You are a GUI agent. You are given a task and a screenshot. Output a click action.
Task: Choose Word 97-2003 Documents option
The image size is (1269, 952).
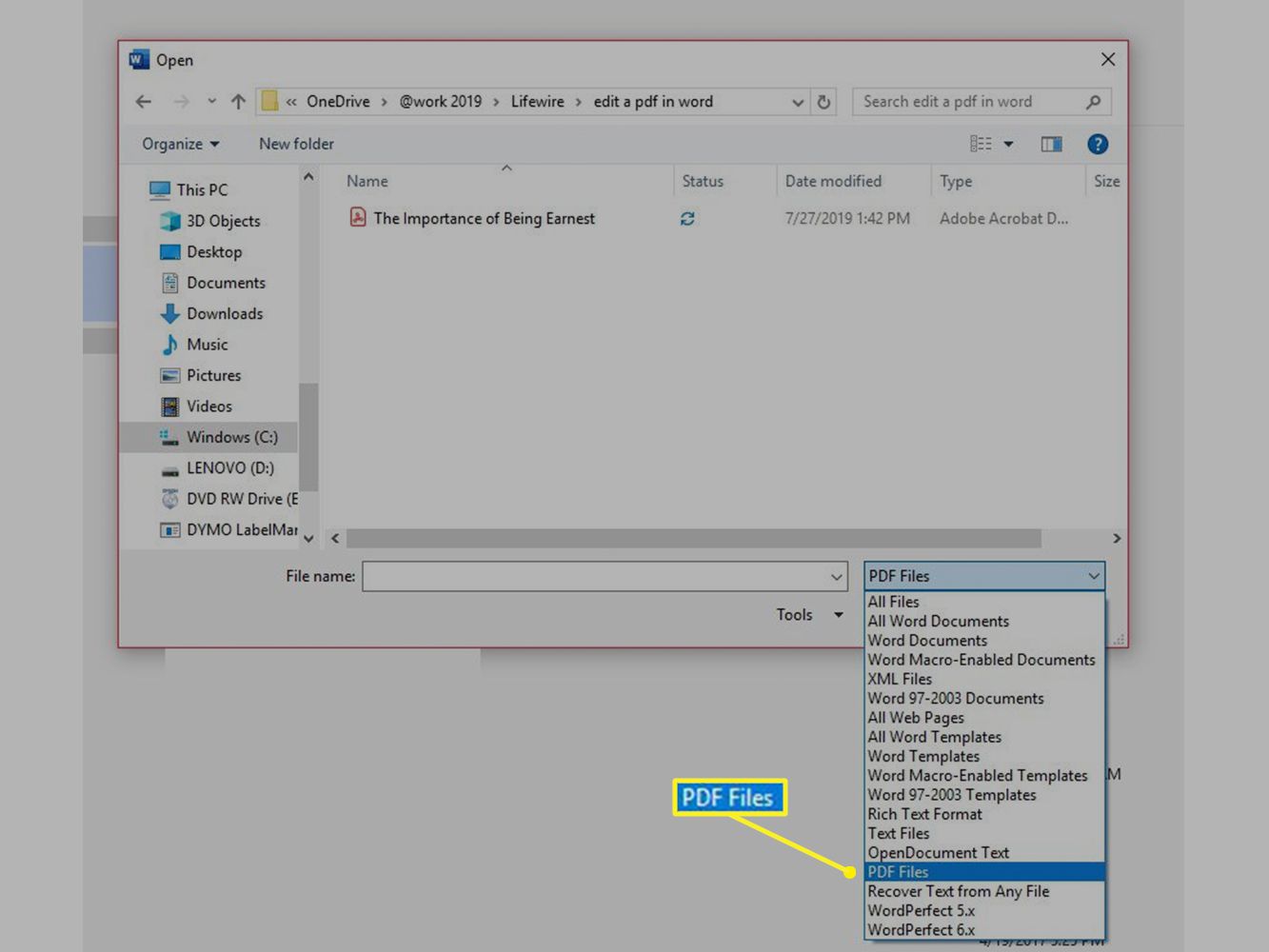(x=984, y=698)
